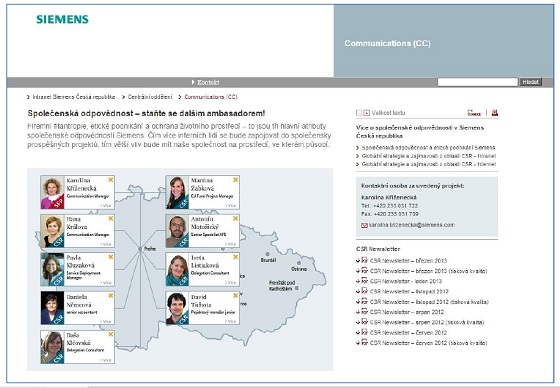Close Hana Králová card
This screenshot has width=560, height=388.
point(111,218)
